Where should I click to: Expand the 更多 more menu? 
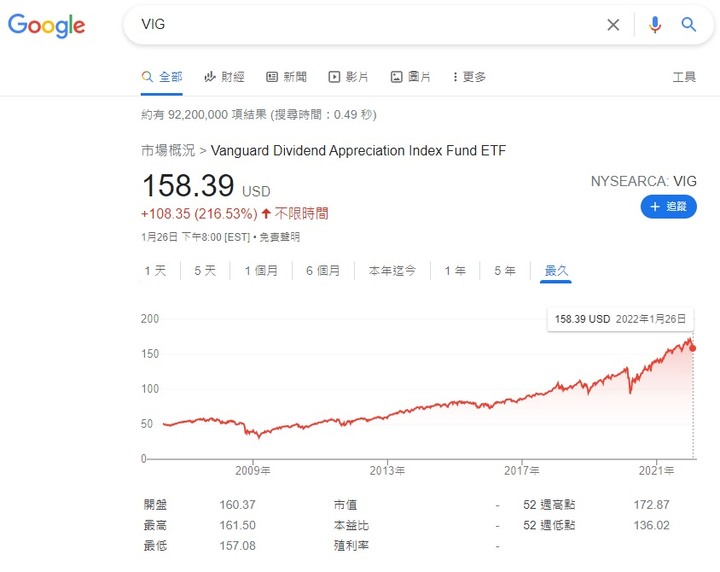[469, 77]
